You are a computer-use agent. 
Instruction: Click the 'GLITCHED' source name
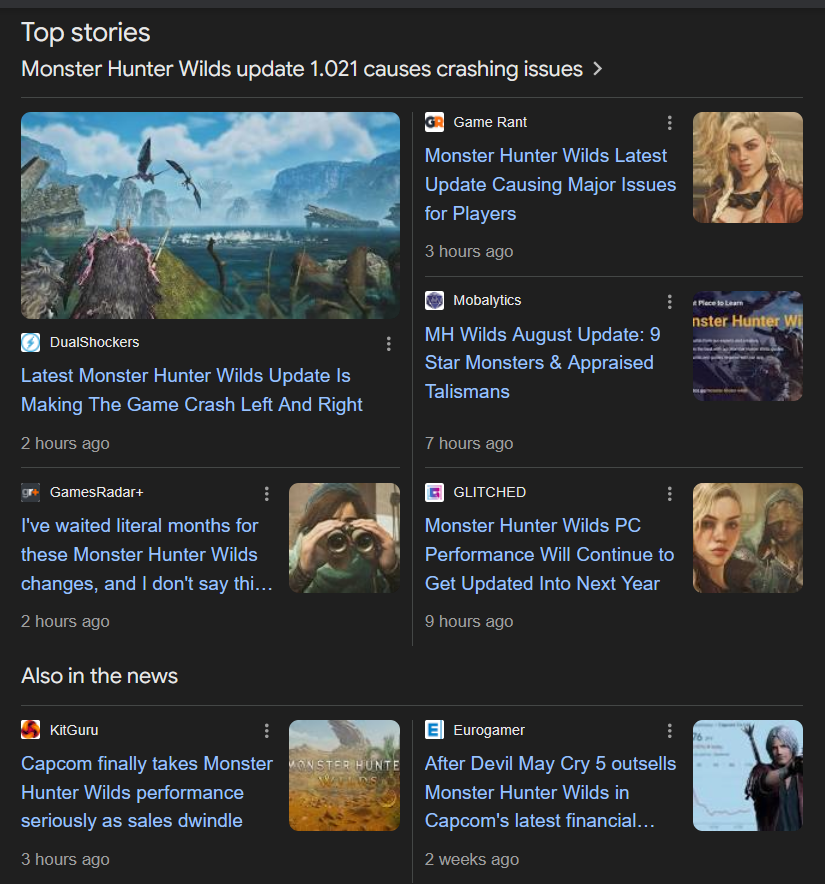pos(489,492)
